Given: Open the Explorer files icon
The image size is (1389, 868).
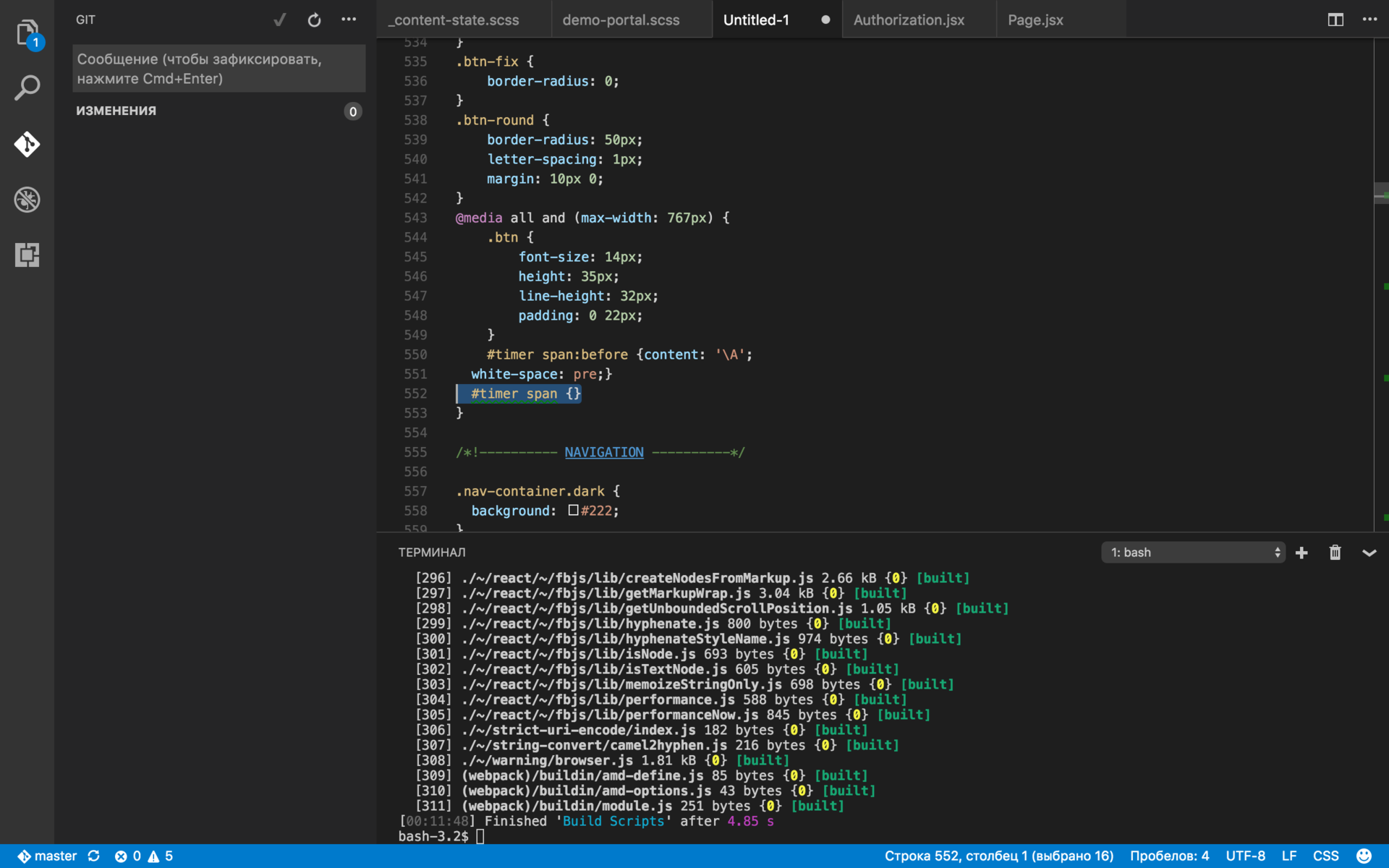Looking at the screenshot, I should (x=27, y=33).
